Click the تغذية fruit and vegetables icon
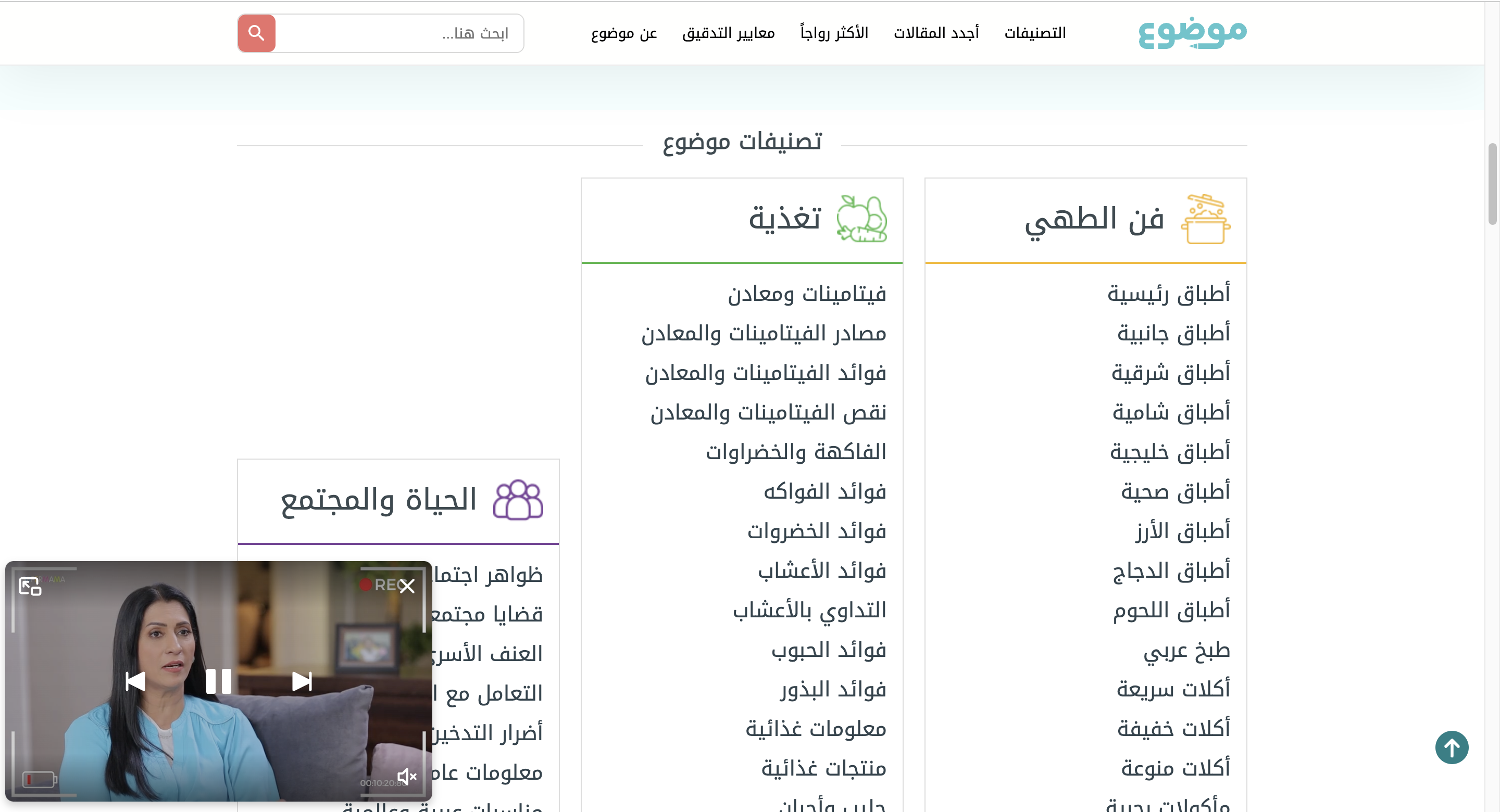 pyautogui.click(x=862, y=220)
